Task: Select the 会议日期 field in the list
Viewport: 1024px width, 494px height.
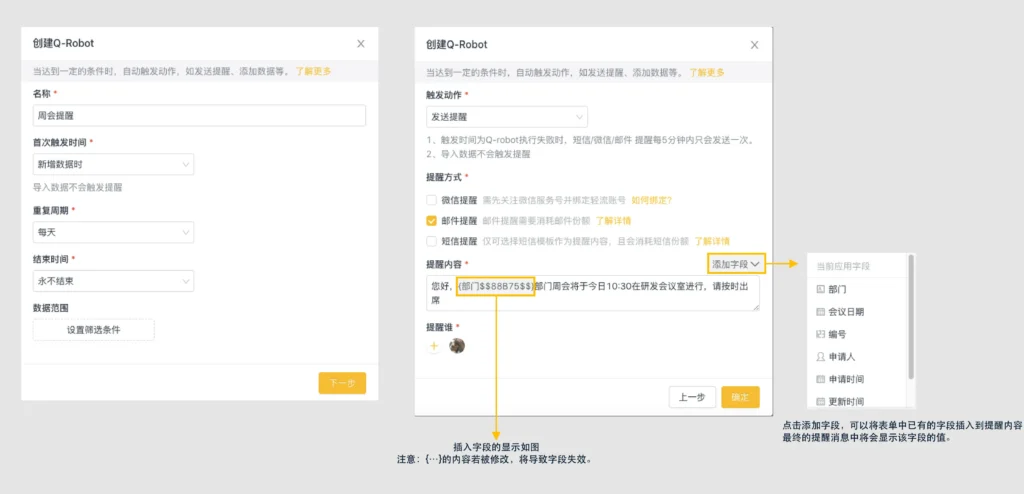Action: tap(846, 312)
